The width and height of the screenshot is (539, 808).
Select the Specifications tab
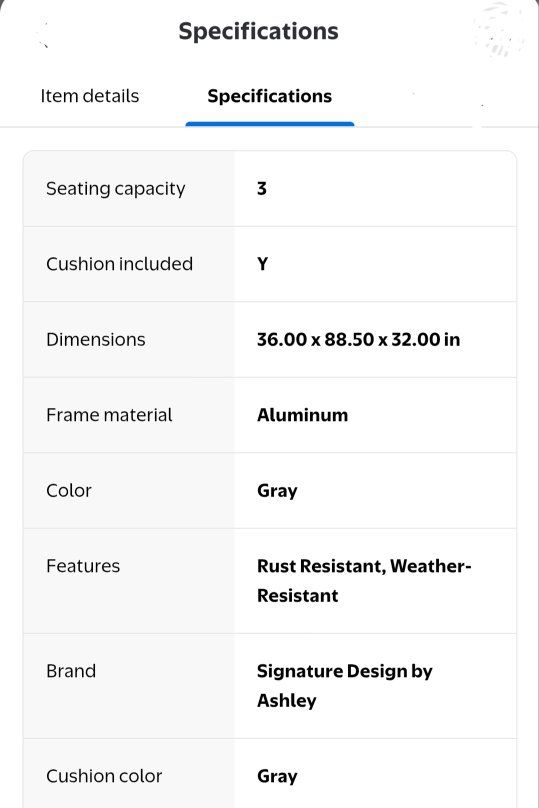pos(270,96)
